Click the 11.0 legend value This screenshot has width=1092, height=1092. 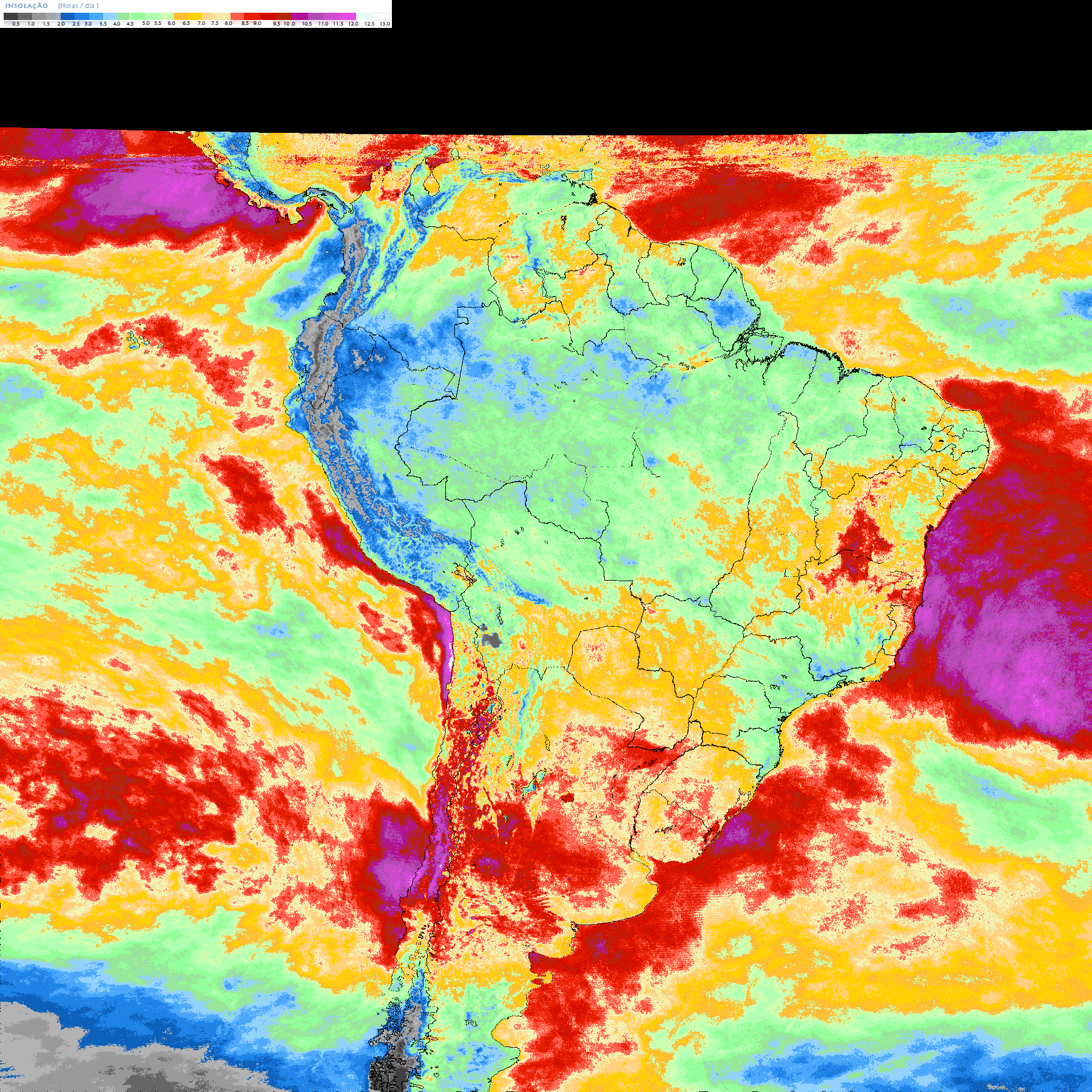[323, 24]
